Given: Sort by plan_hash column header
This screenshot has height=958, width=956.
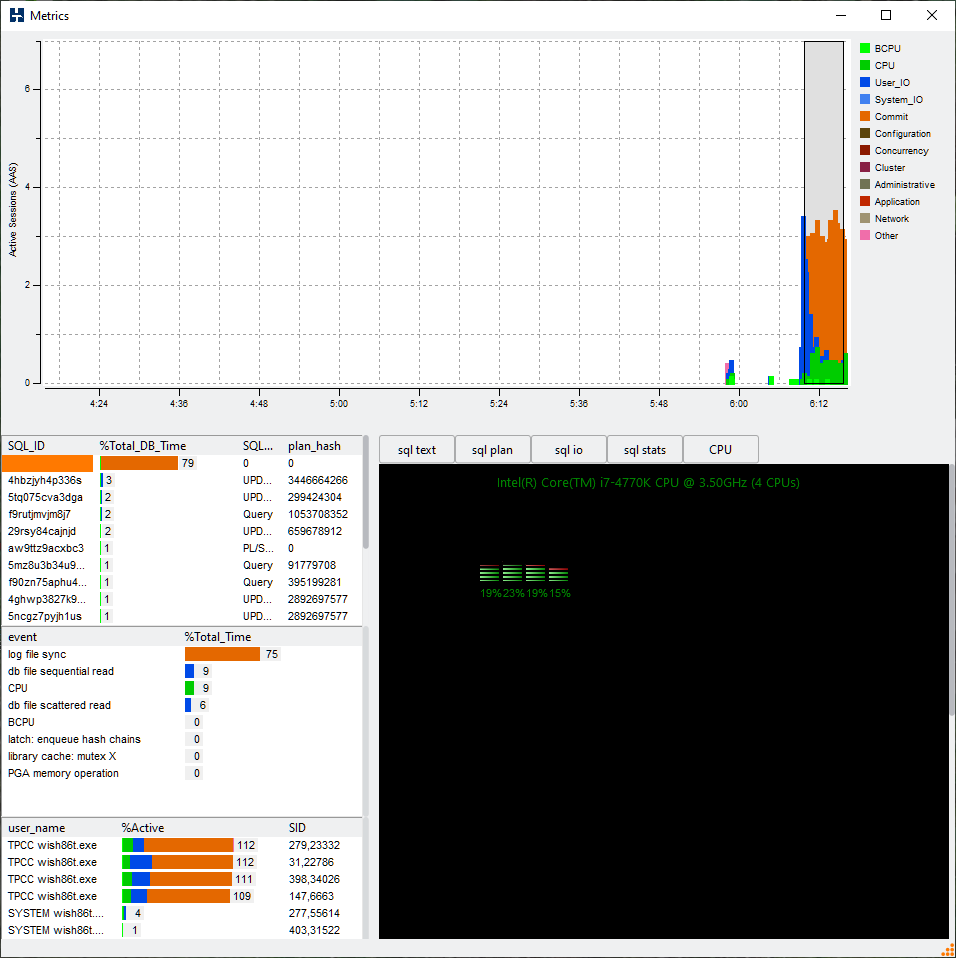Looking at the screenshot, I should pyautogui.click(x=314, y=446).
